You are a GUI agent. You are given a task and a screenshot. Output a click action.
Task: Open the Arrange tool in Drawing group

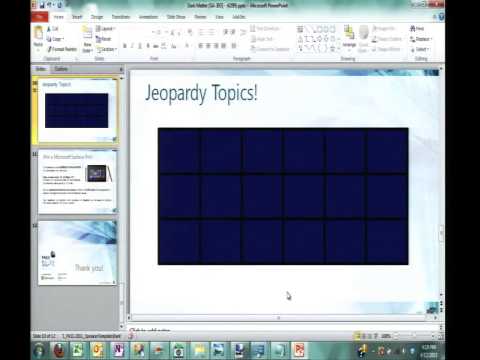click(349, 38)
